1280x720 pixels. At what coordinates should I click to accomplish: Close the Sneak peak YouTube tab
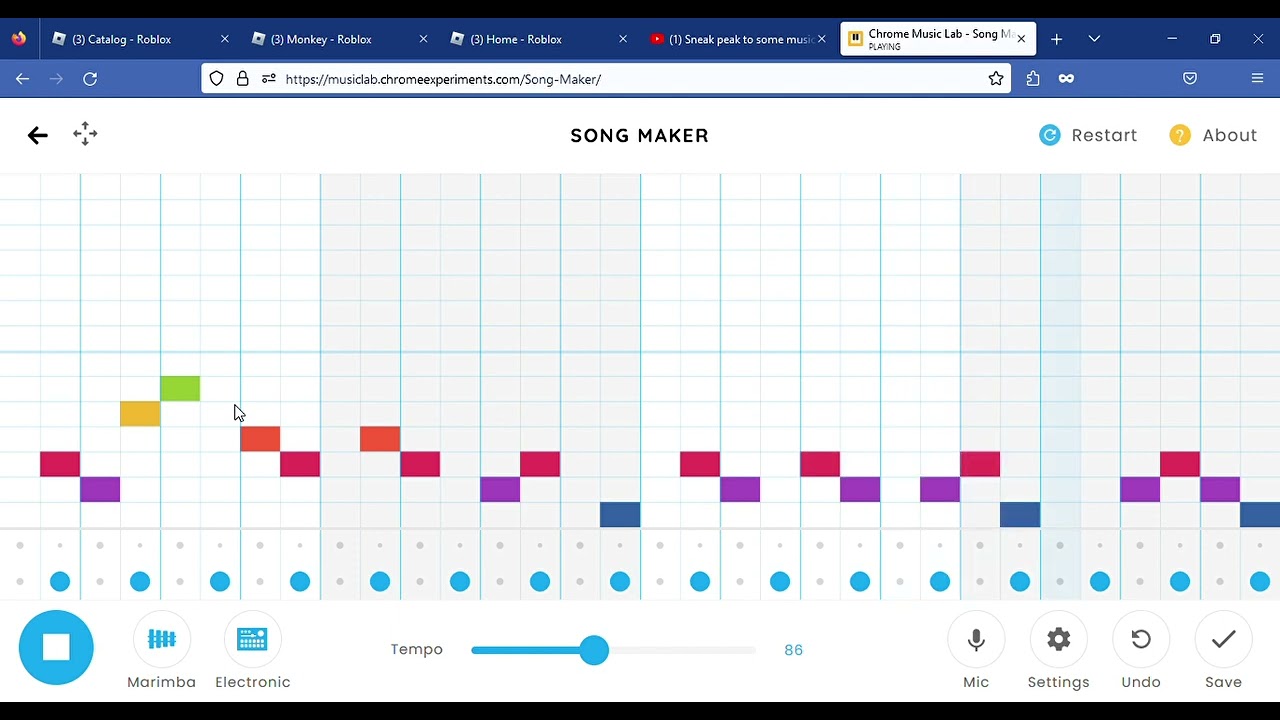[x=822, y=39]
